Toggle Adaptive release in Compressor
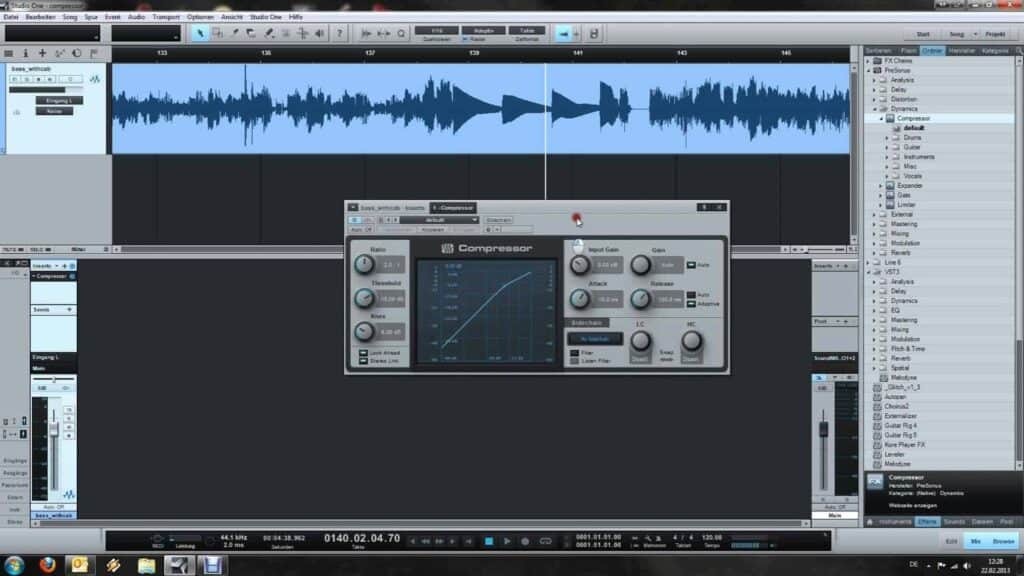Viewport: 1024px width, 576px height. [691, 304]
